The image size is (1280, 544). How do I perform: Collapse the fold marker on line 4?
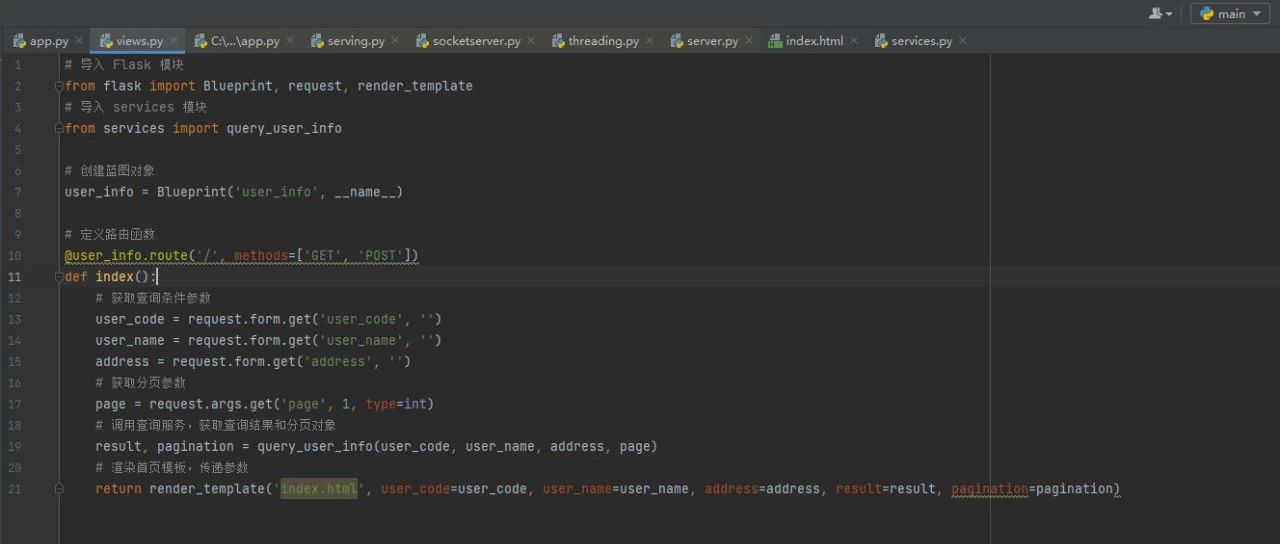click(59, 128)
